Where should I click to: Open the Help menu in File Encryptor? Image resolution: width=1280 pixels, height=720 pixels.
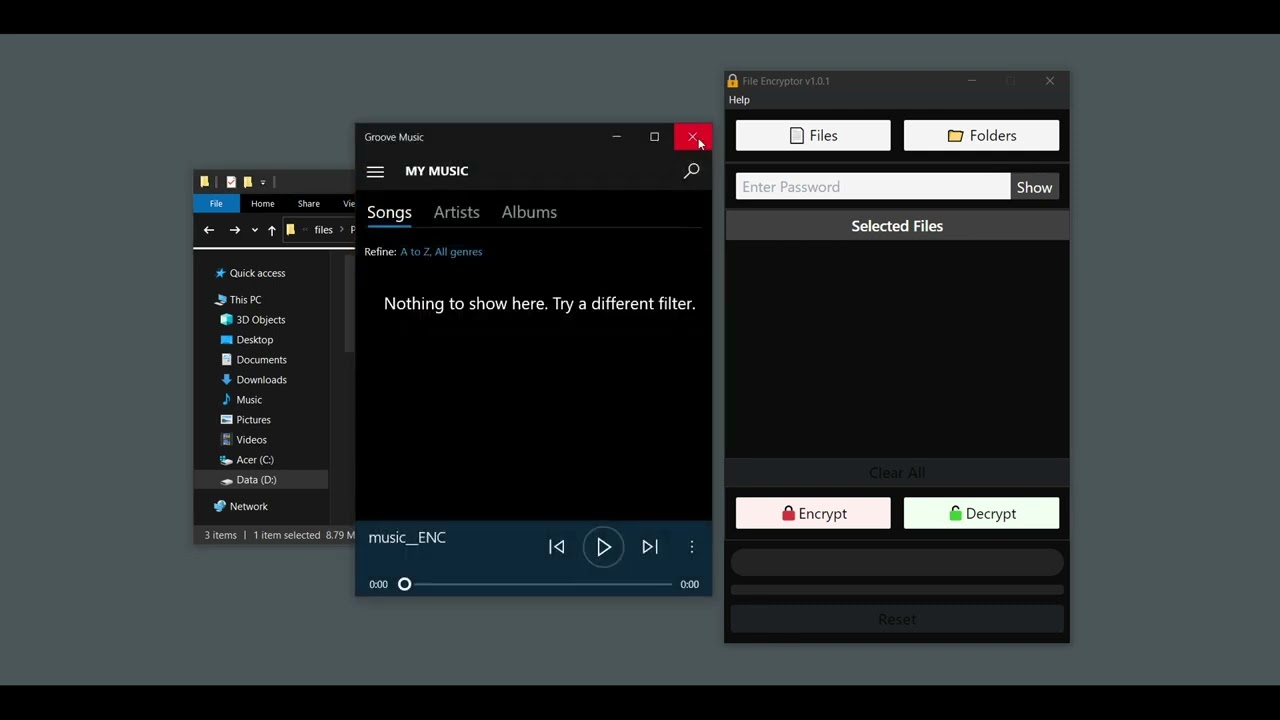pos(739,100)
